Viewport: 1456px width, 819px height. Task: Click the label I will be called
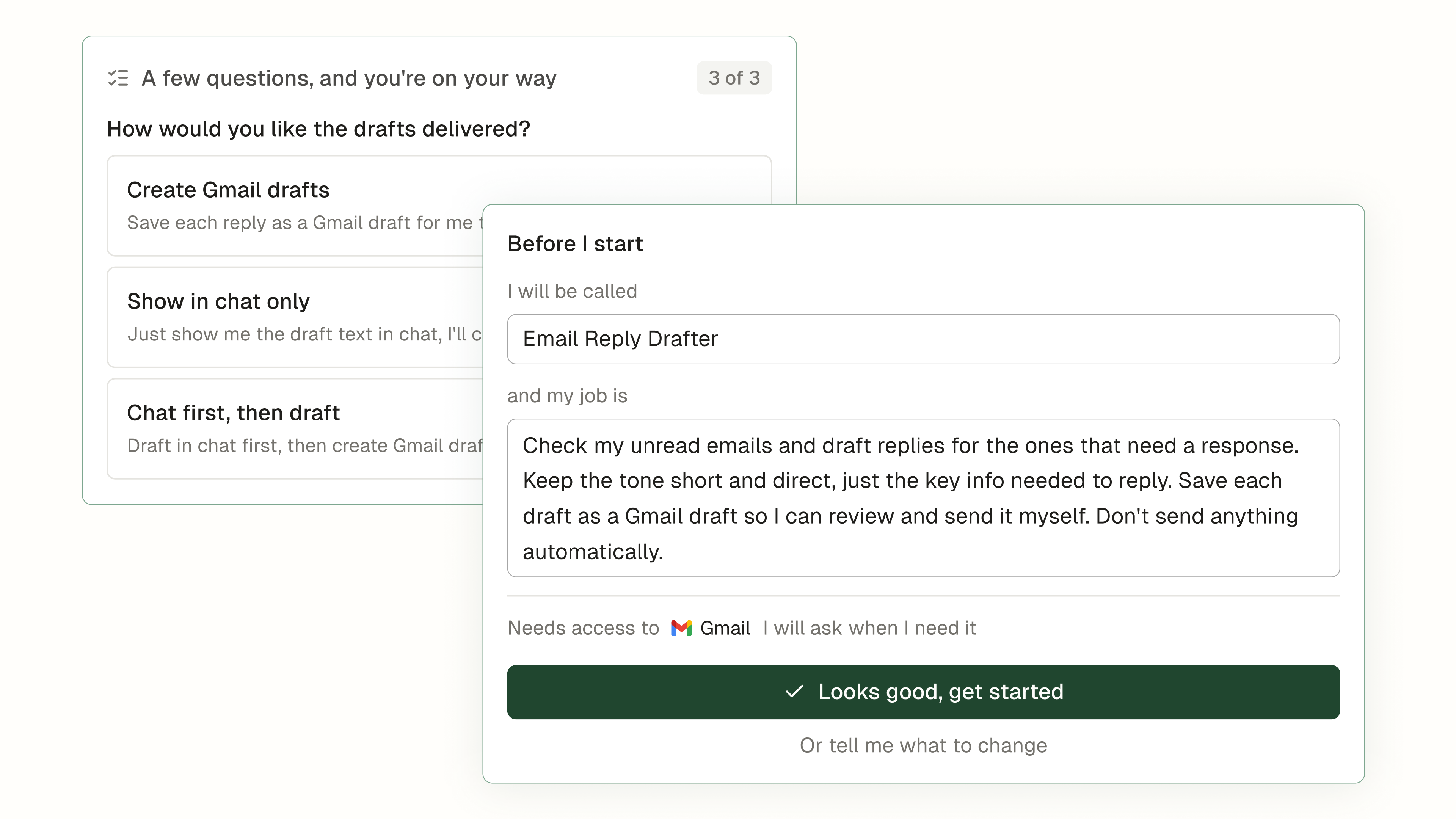[572, 291]
